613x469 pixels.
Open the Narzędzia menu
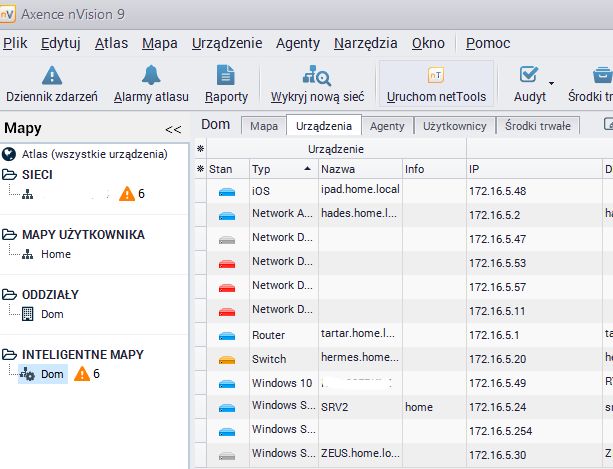pyautogui.click(x=366, y=43)
